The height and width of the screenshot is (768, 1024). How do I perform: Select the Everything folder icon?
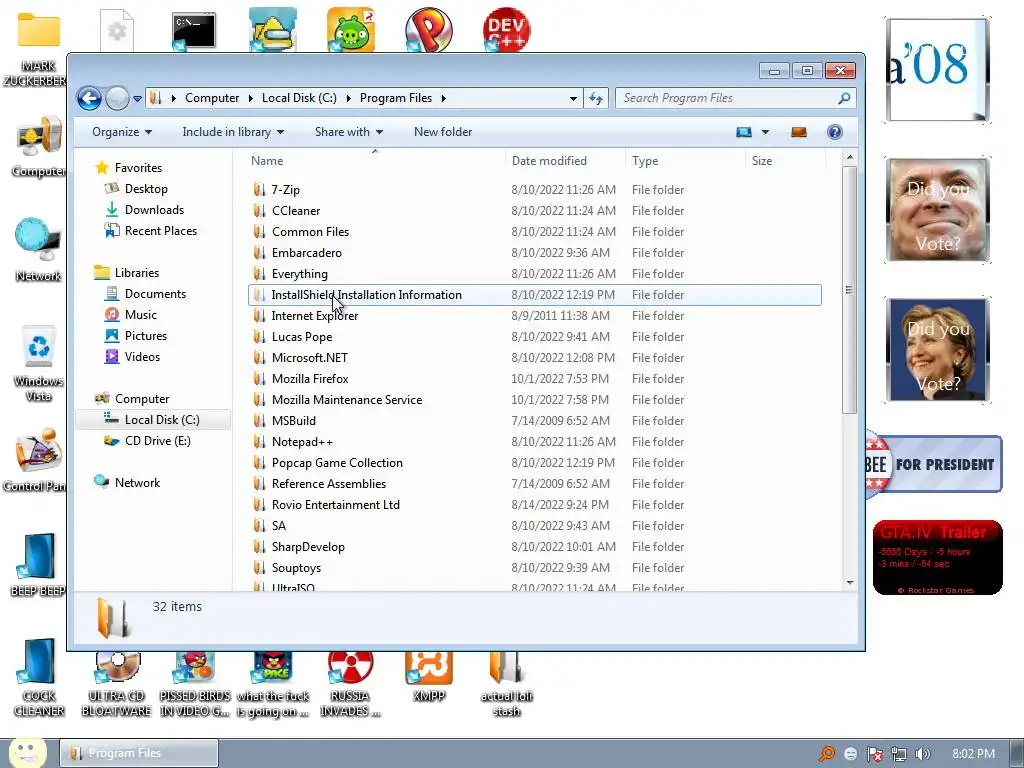[x=259, y=274]
